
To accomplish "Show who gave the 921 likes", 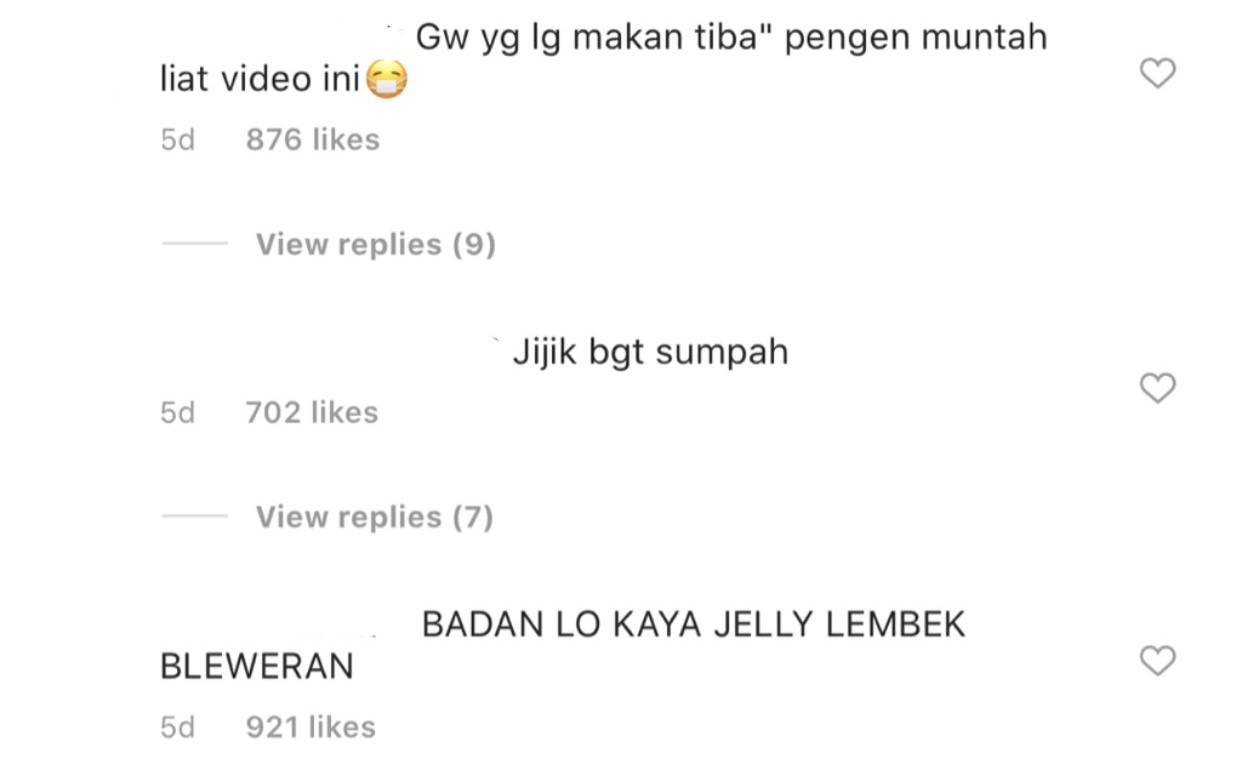I will 311,727.
